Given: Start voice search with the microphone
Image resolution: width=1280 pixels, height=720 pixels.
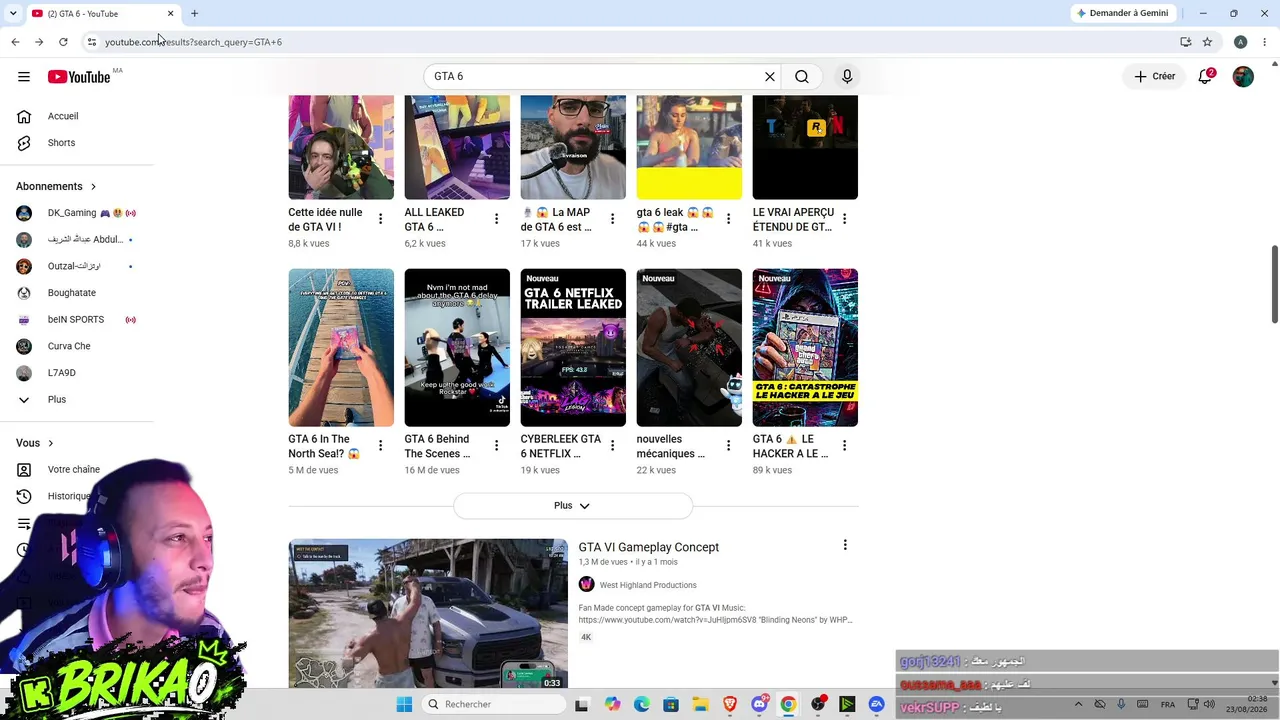Looking at the screenshot, I should (847, 77).
